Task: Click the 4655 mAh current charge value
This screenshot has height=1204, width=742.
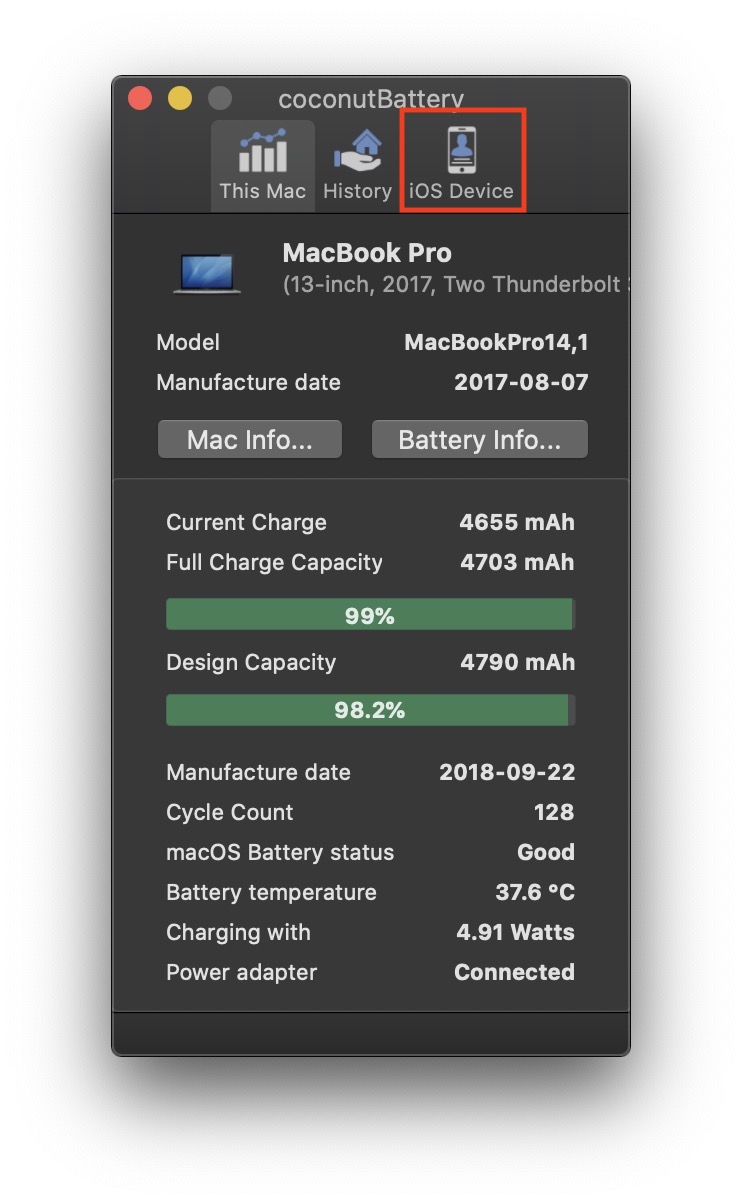Action: click(516, 523)
